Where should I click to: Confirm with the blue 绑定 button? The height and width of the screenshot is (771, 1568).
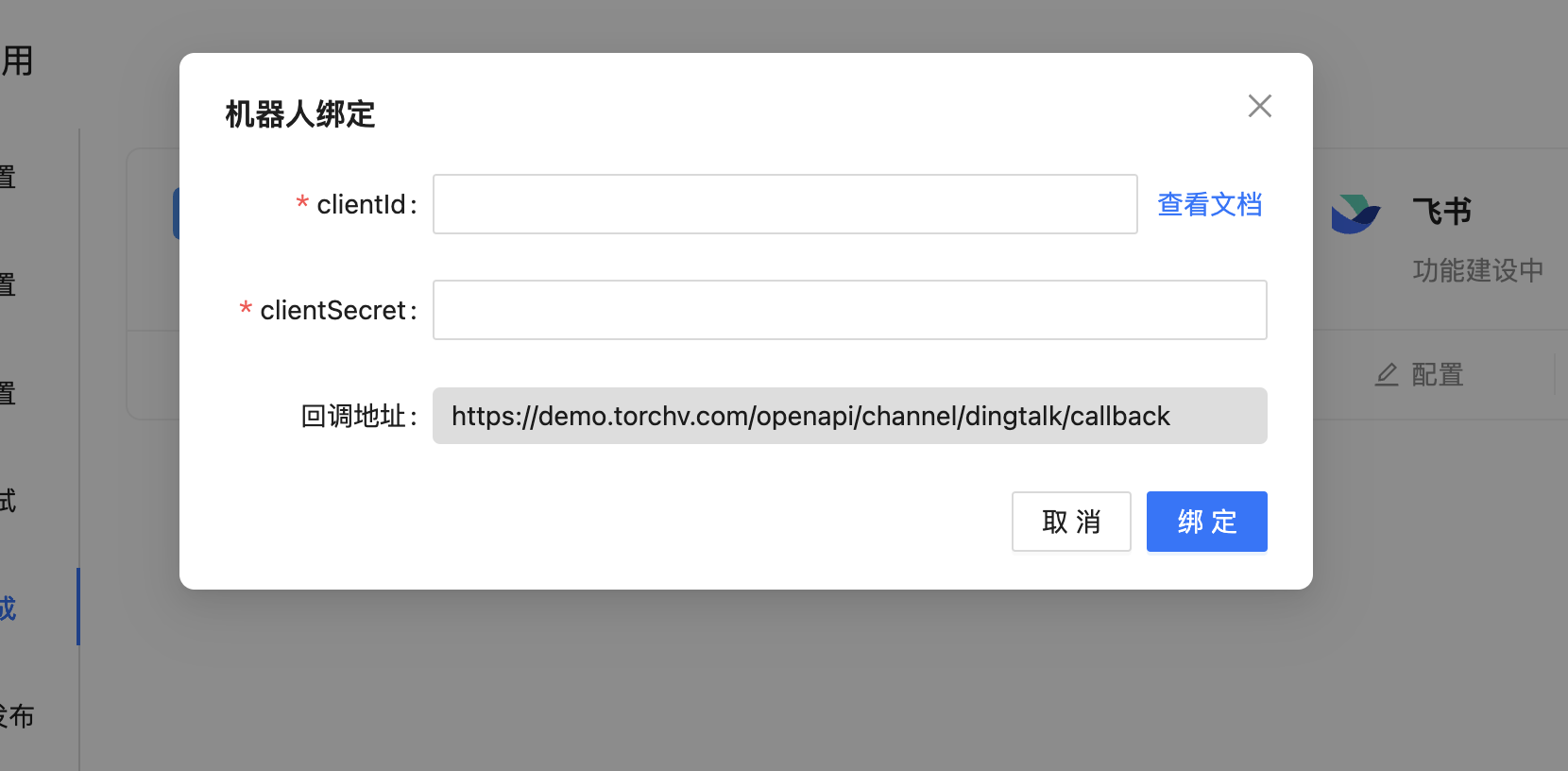1207,522
